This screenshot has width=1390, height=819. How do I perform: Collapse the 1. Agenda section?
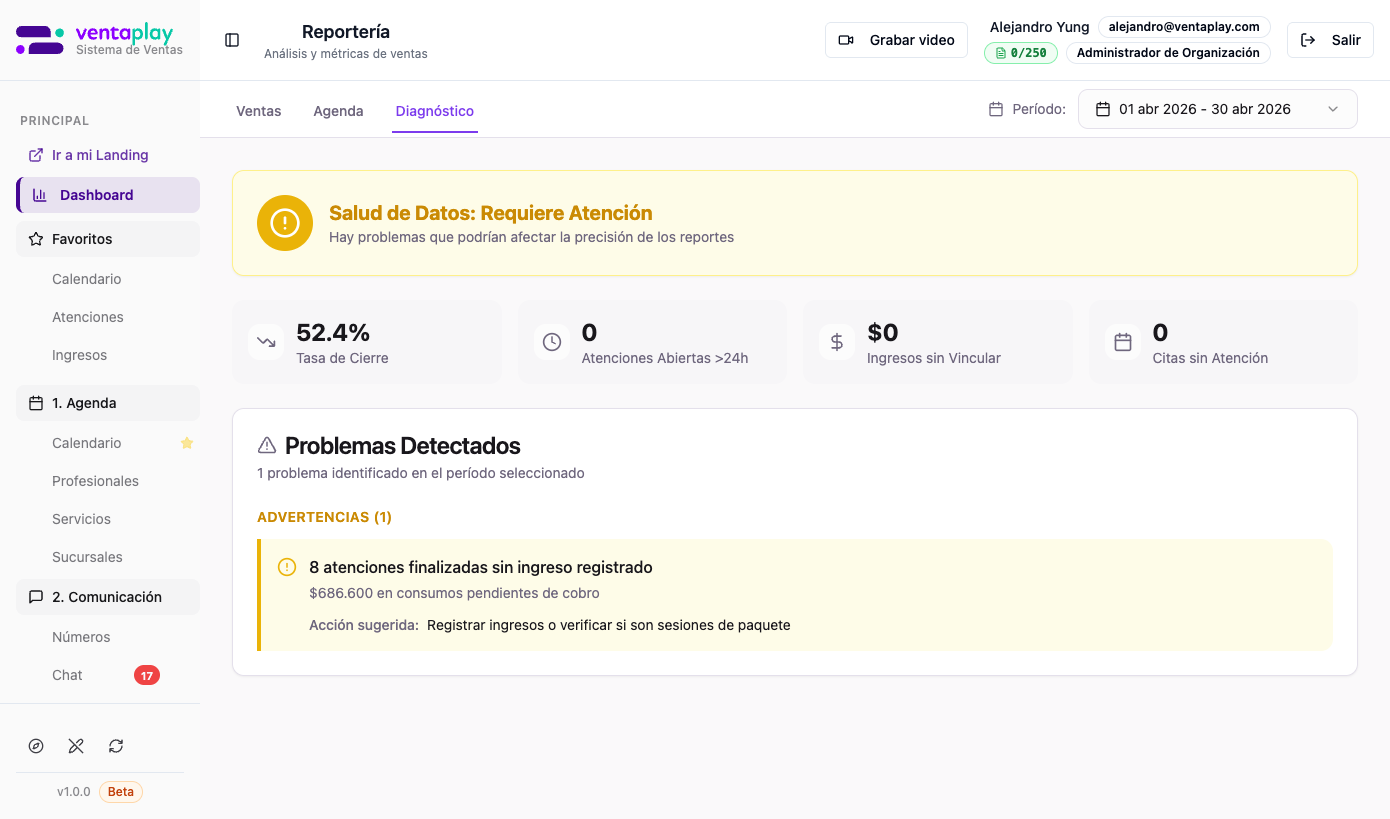click(x=108, y=403)
